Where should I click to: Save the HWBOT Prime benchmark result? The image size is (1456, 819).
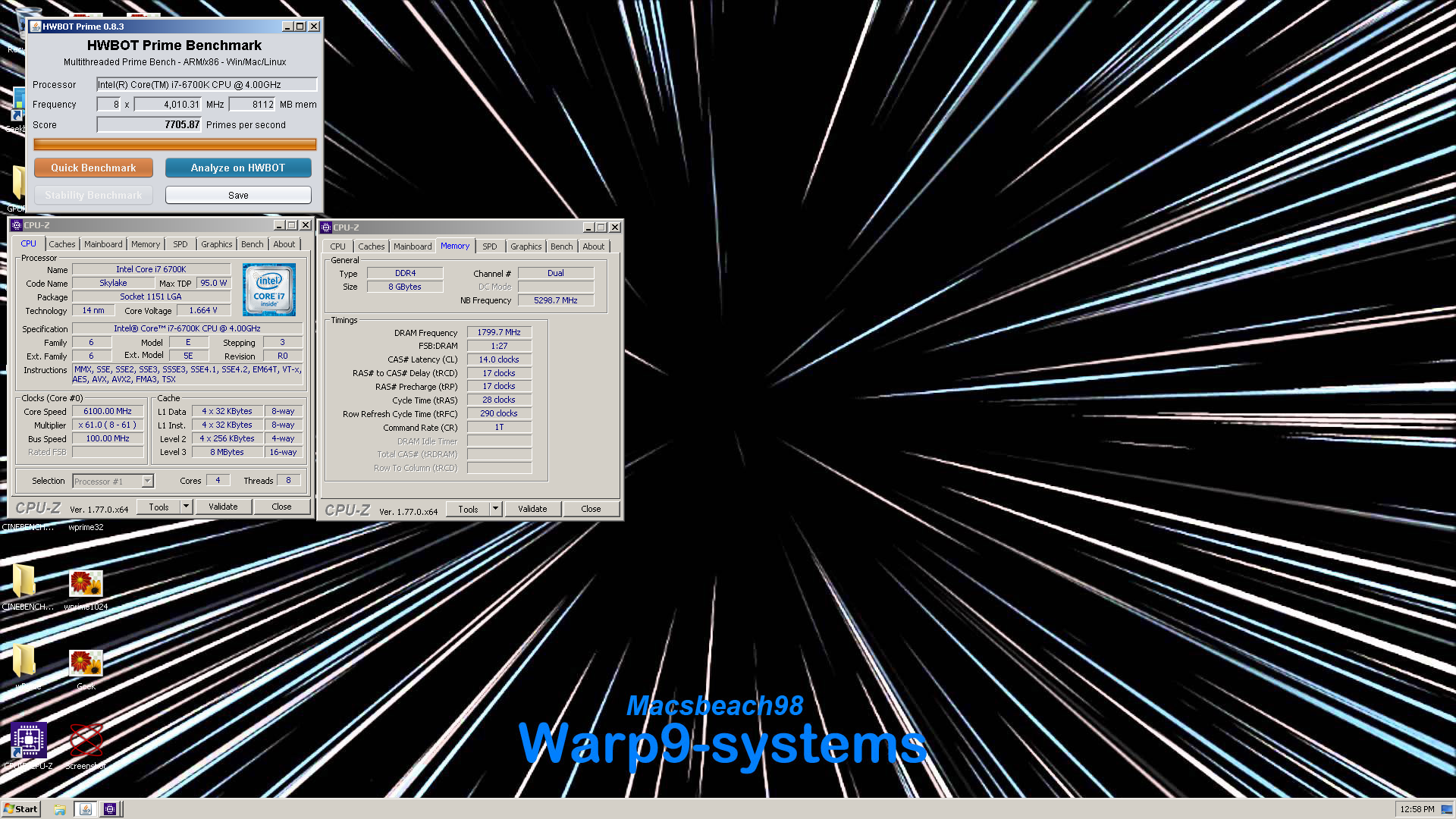coord(238,195)
